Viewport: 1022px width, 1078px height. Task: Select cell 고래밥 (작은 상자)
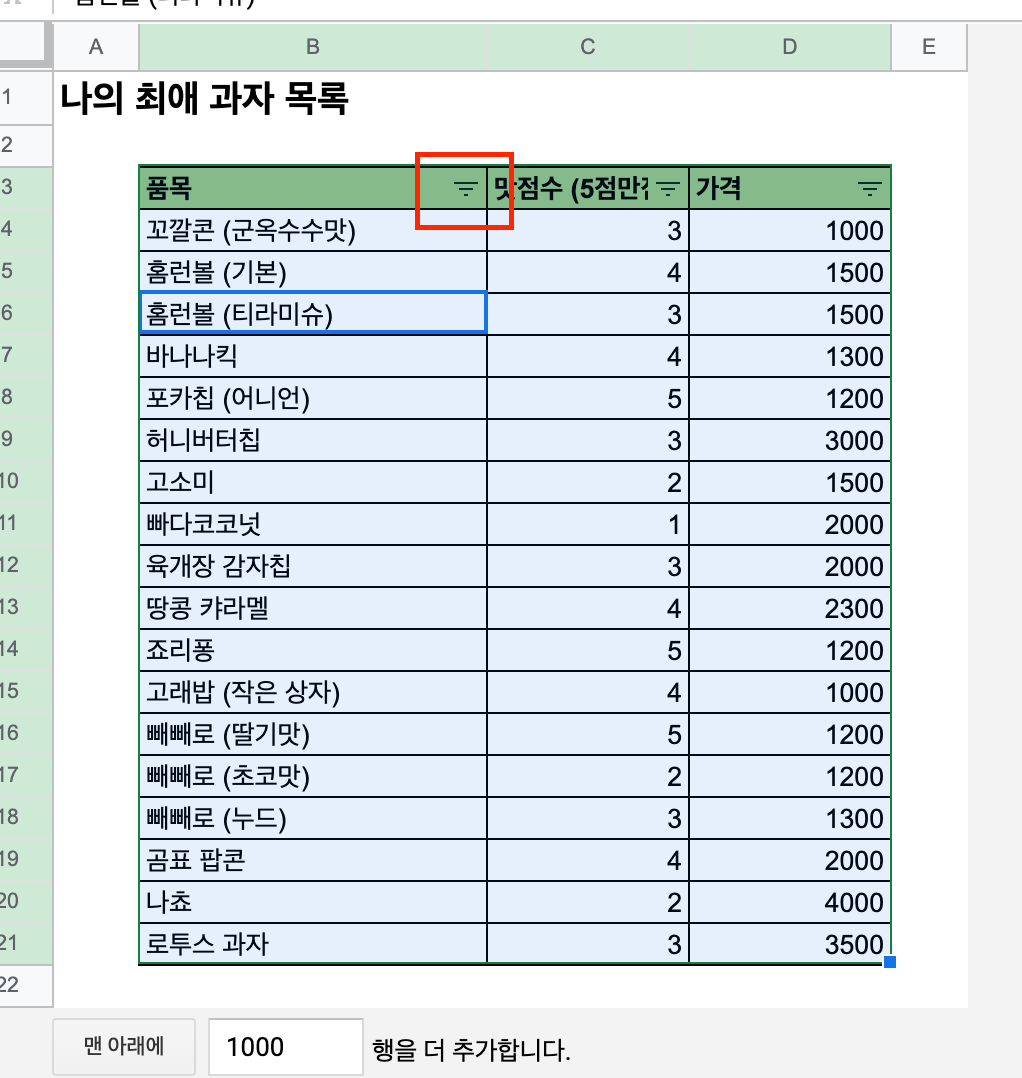(313, 692)
